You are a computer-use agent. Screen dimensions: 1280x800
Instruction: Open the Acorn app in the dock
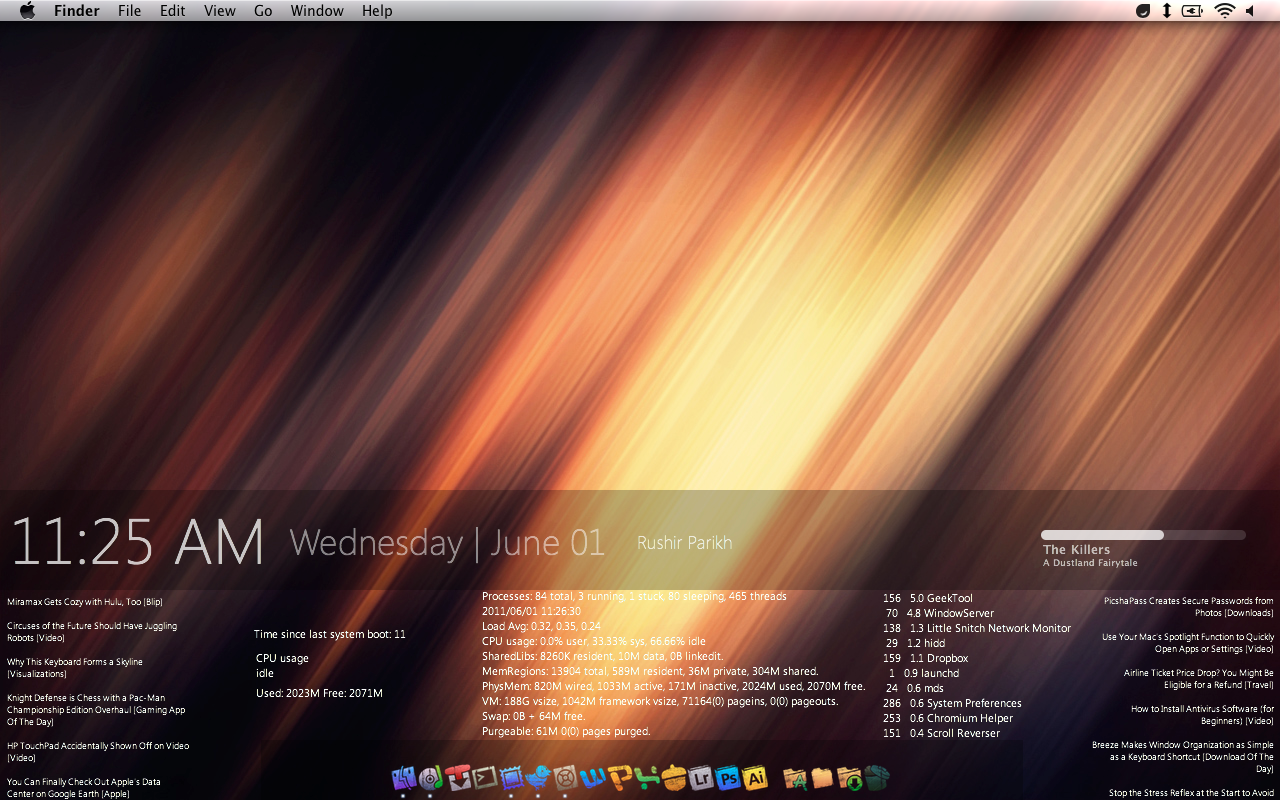(674, 777)
